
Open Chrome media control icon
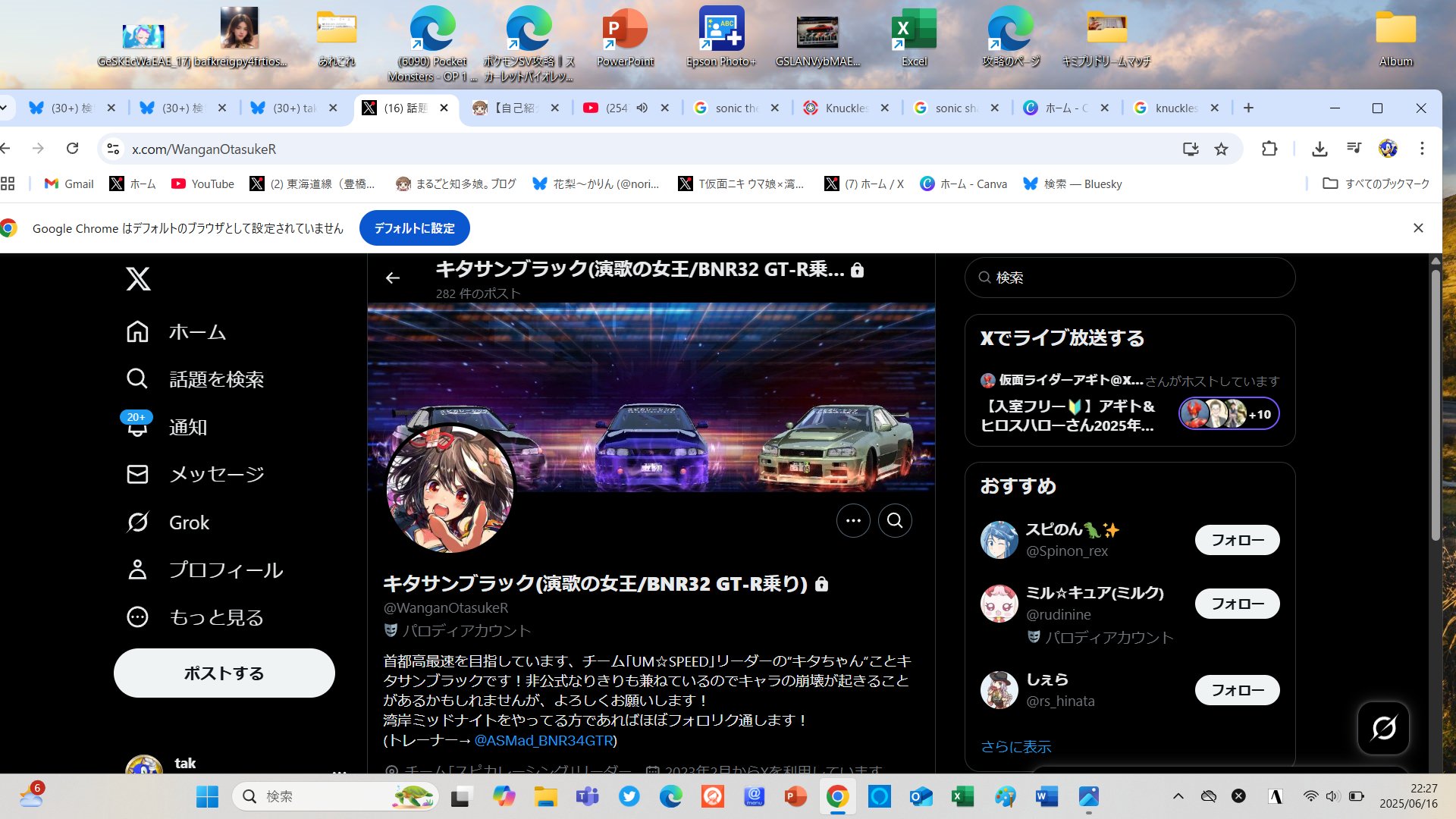click(1354, 149)
